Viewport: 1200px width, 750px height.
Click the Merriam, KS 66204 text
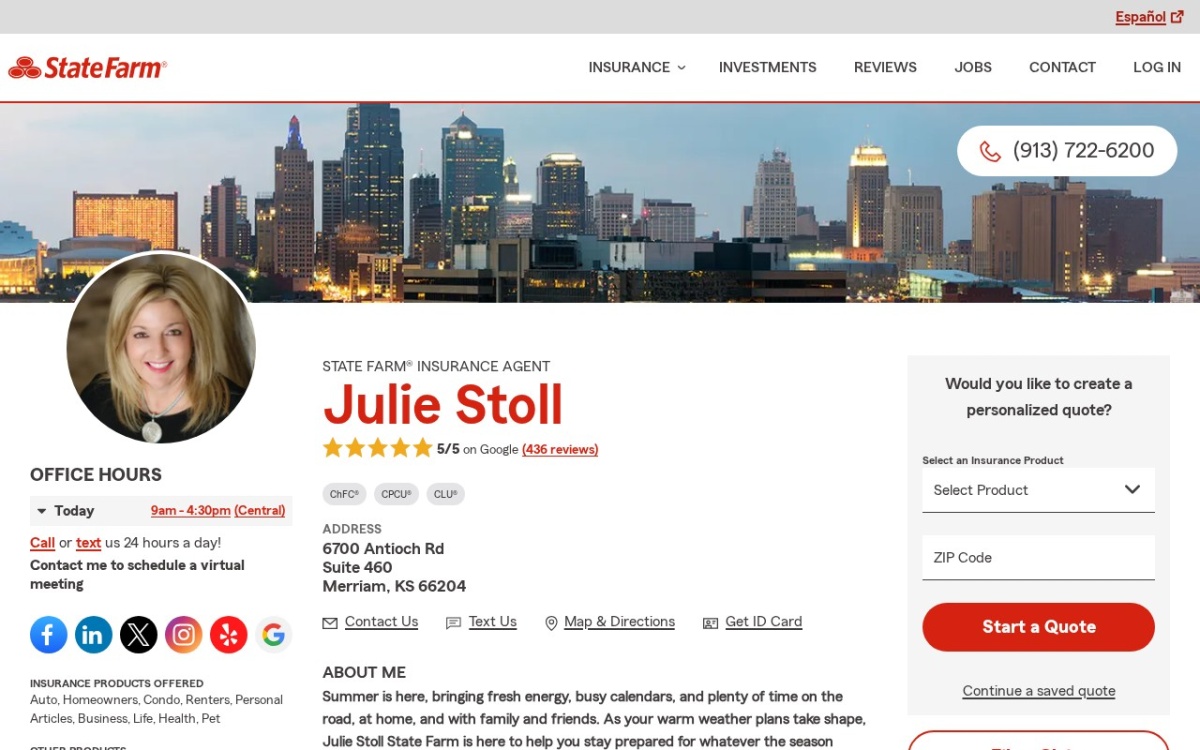pyautogui.click(x=394, y=586)
